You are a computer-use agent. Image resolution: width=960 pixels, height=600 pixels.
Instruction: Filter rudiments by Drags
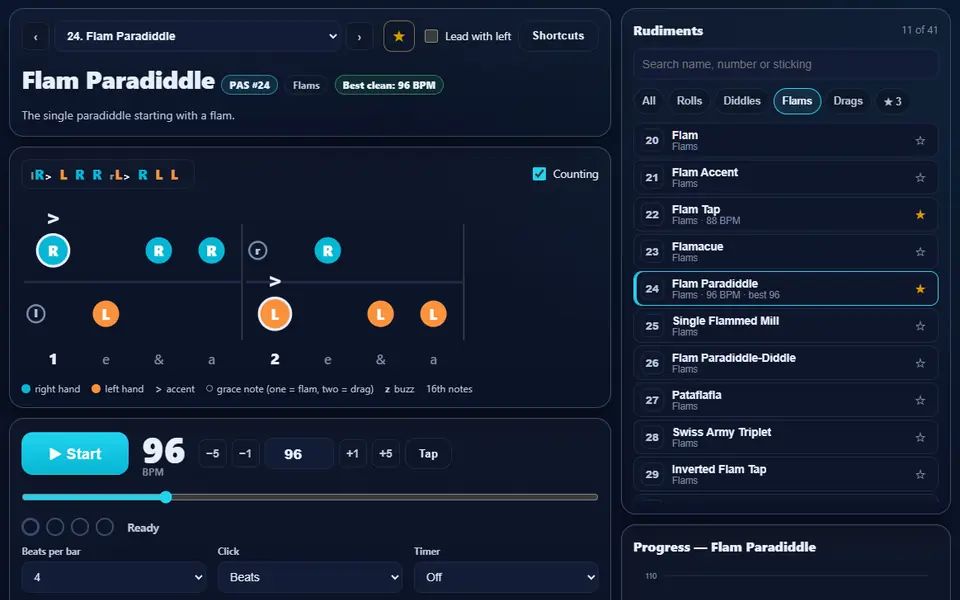coord(848,101)
